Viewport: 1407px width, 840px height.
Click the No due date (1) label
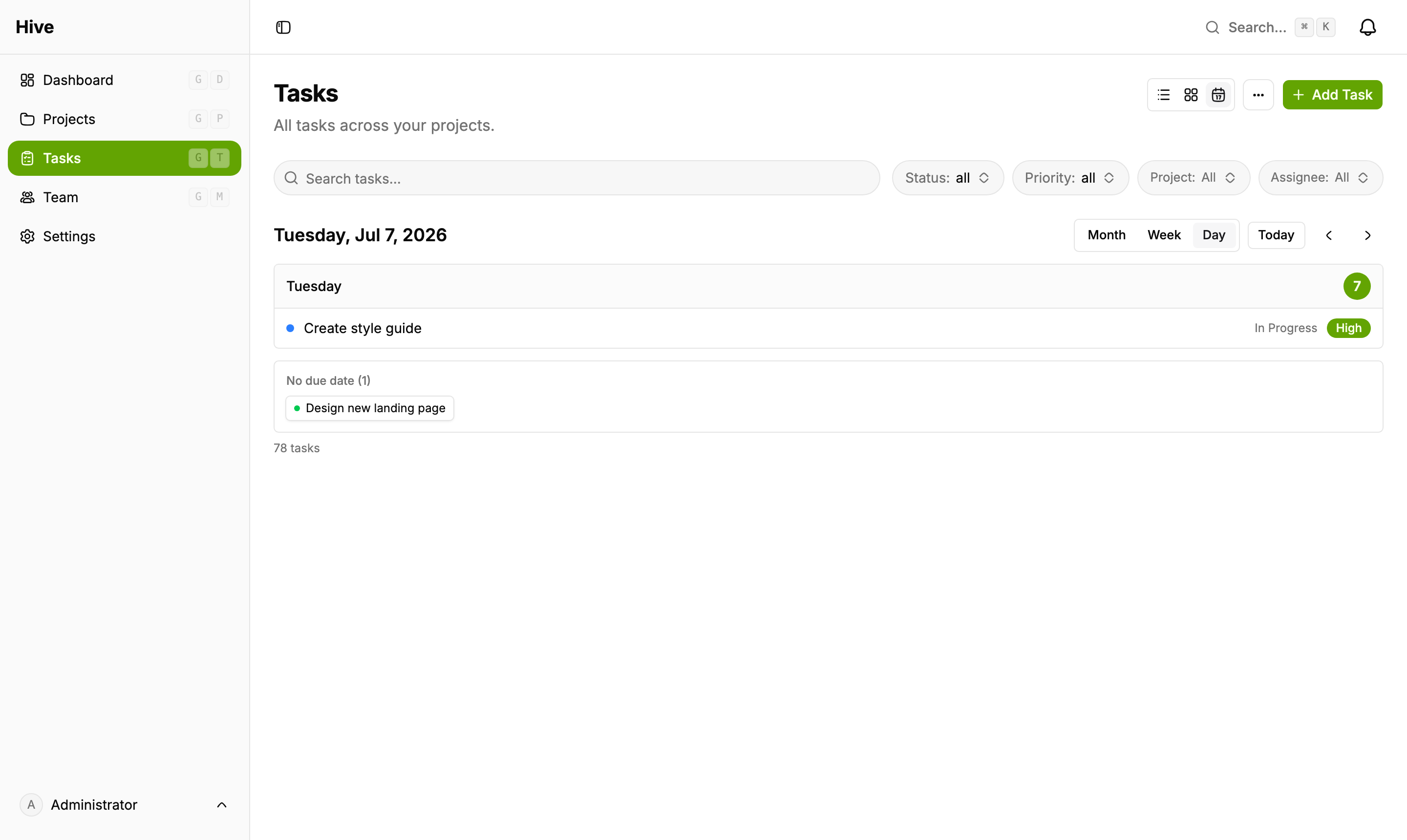pos(328,380)
